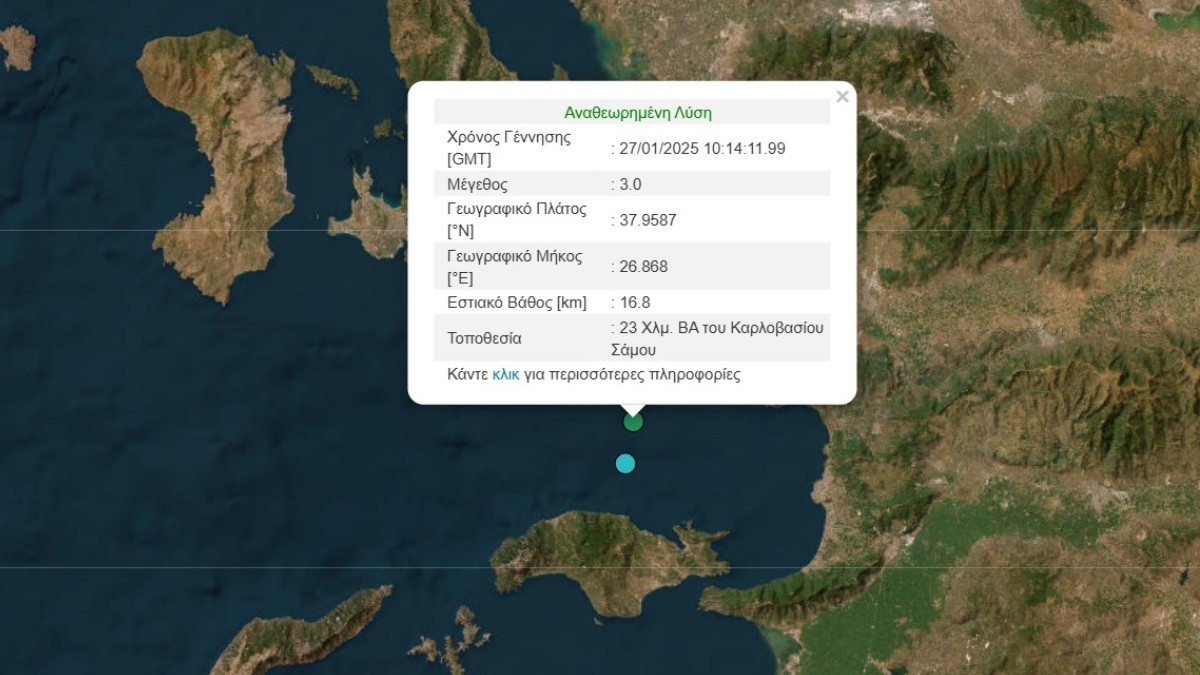Open the 'κλικ' link for more information
This screenshot has width=1200, height=675.
505,375
